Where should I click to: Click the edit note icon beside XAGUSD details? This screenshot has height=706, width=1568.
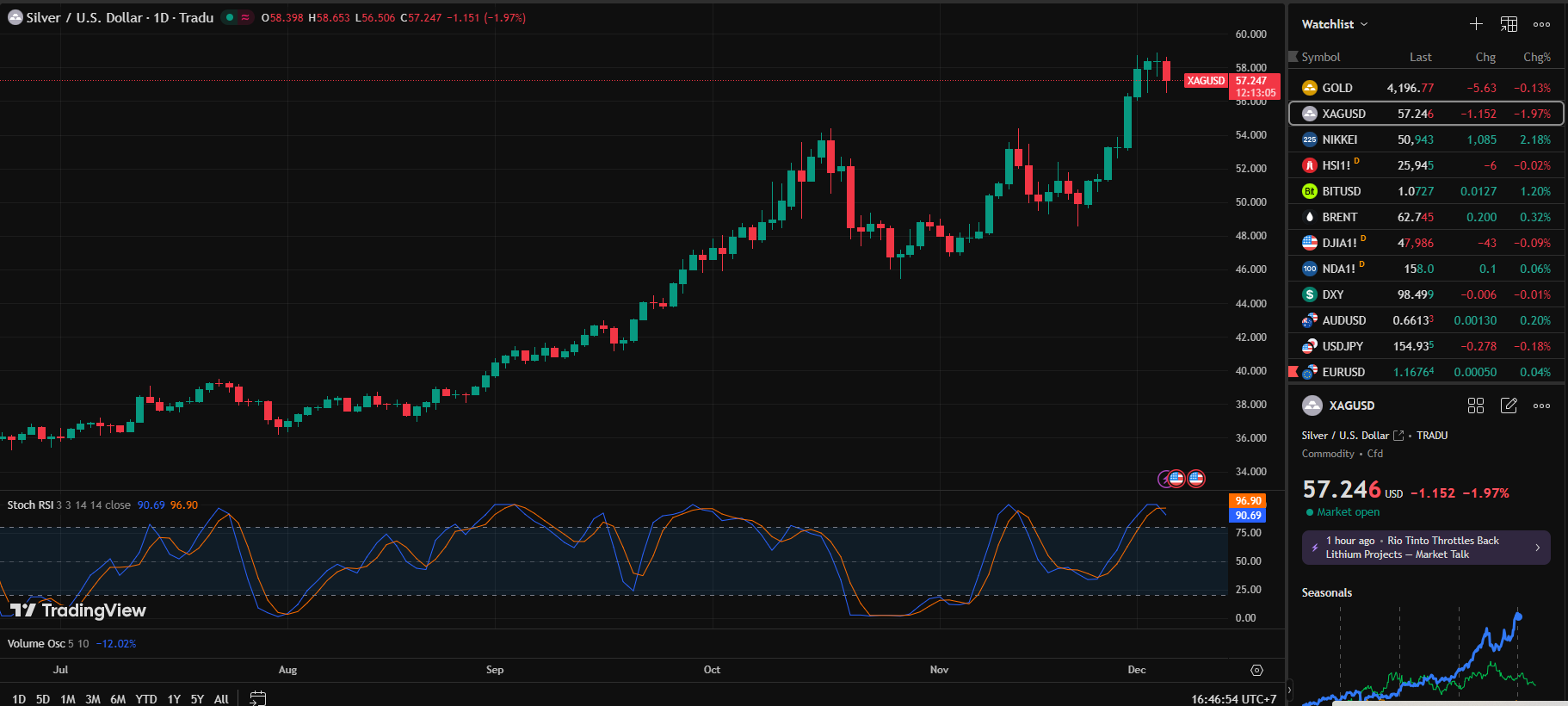(1509, 406)
